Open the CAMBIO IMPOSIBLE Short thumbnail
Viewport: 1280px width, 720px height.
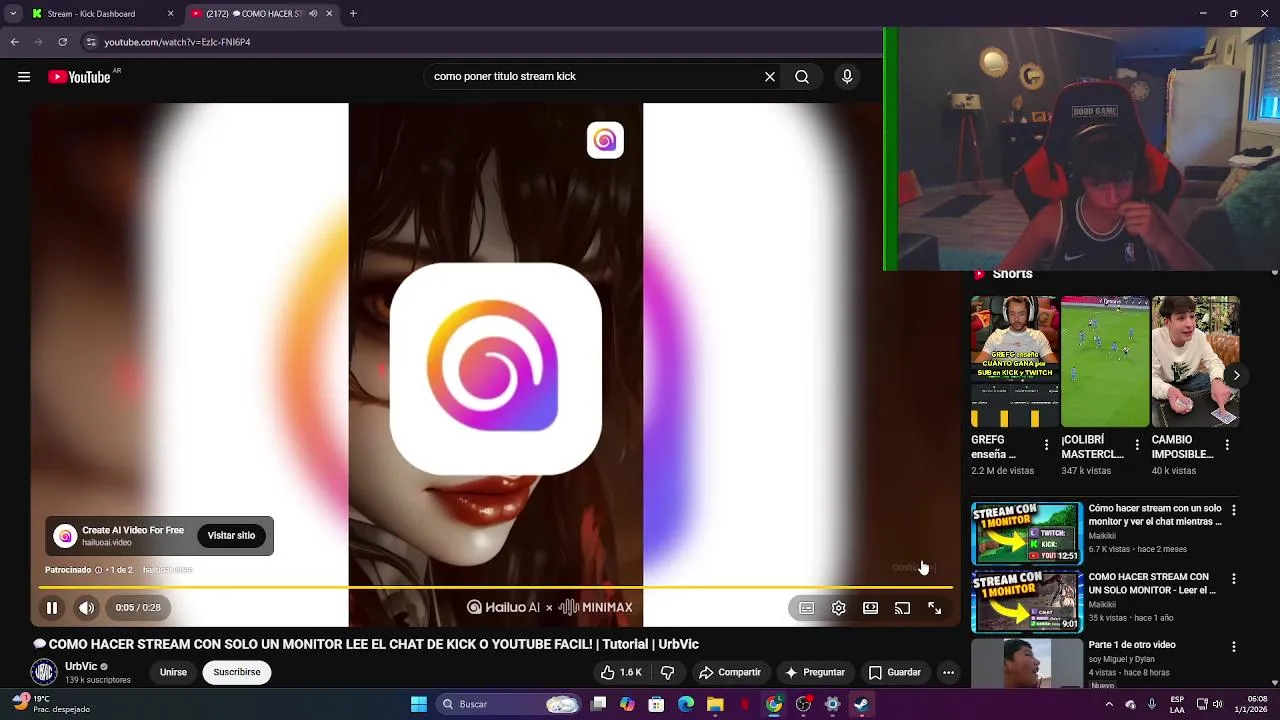(1195, 362)
